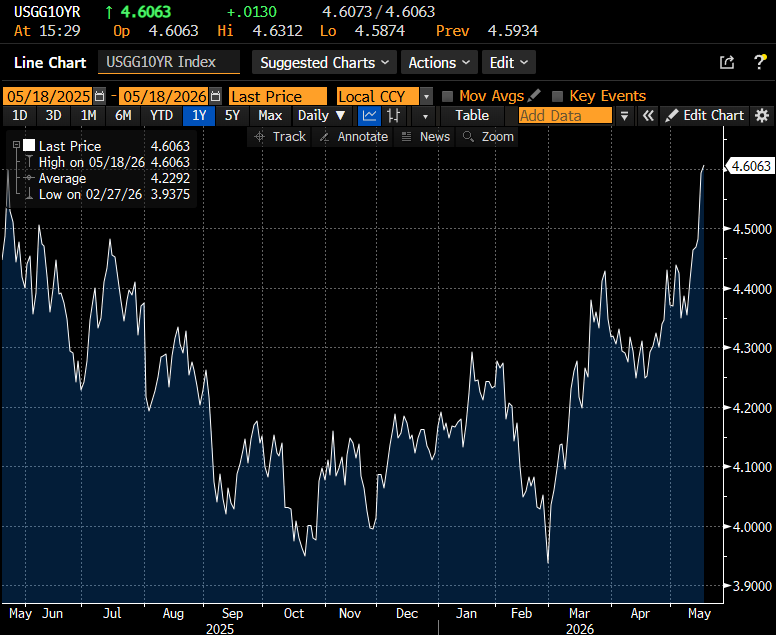Viewport: 776px width, 635px height.
Task: Select the 6M range tab
Action: (x=123, y=116)
